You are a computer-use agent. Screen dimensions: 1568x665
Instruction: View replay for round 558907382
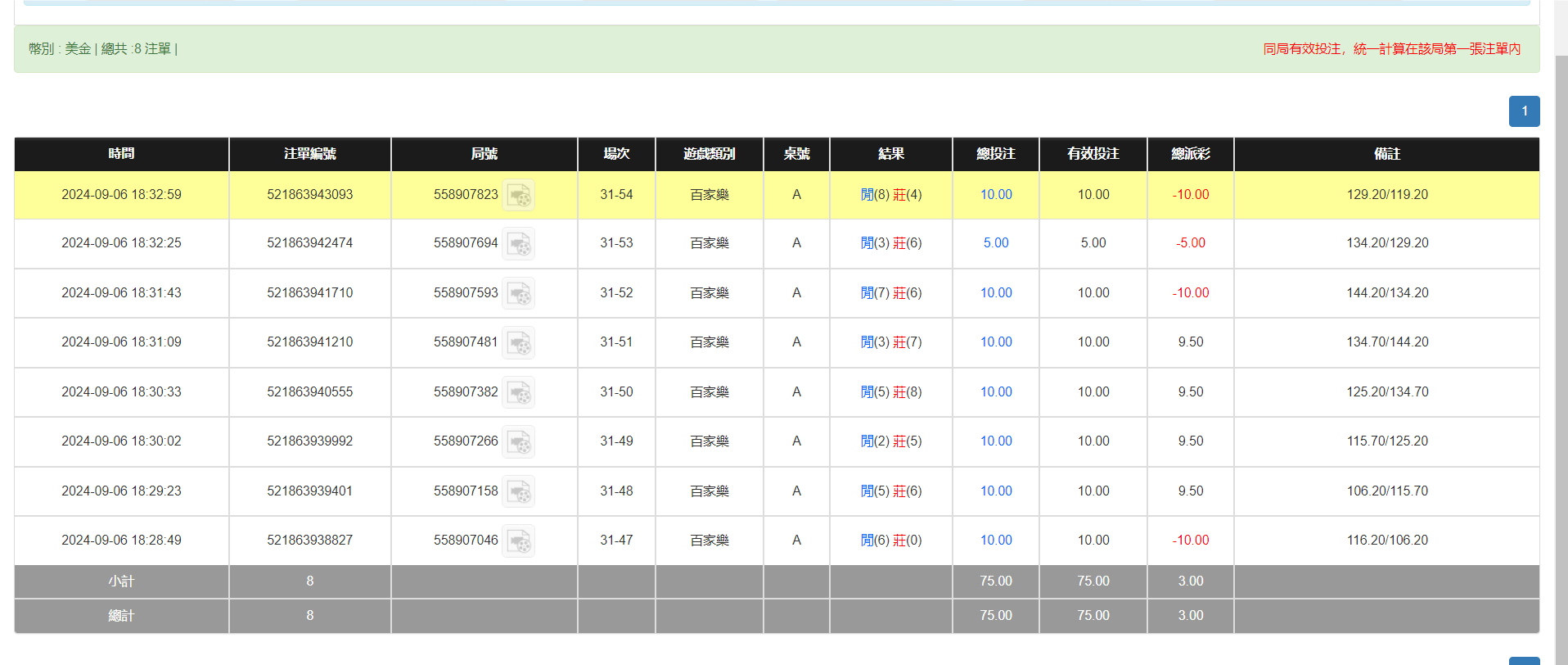click(518, 392)
